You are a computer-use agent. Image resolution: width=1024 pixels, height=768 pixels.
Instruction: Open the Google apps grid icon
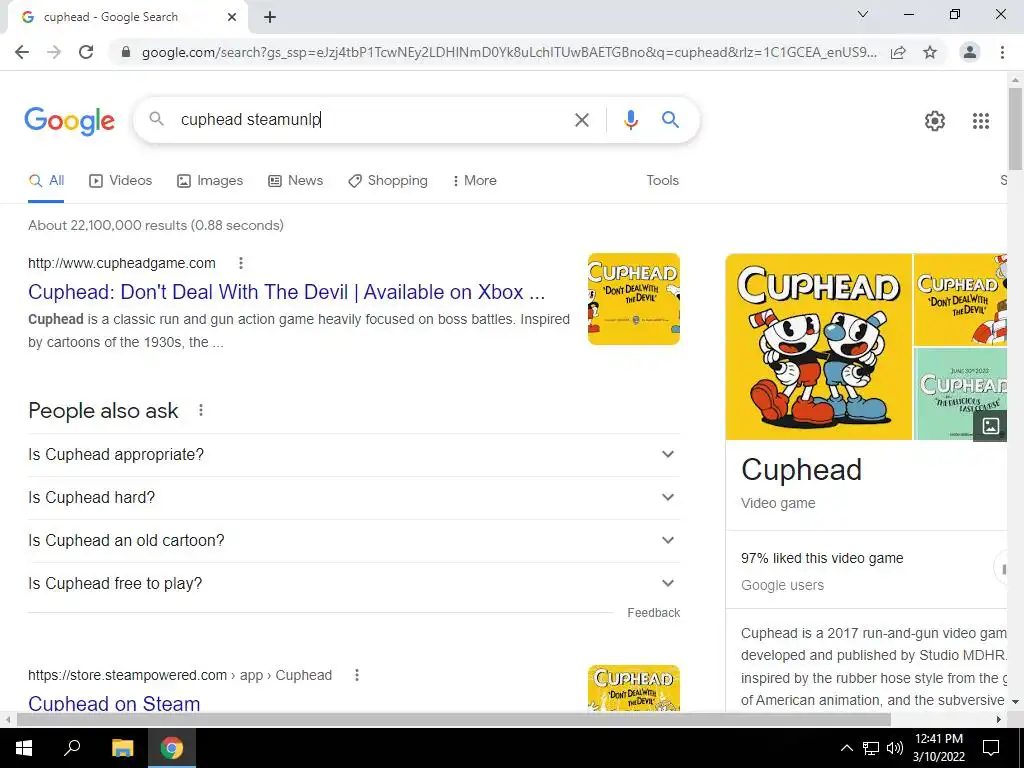pos(980,121)
